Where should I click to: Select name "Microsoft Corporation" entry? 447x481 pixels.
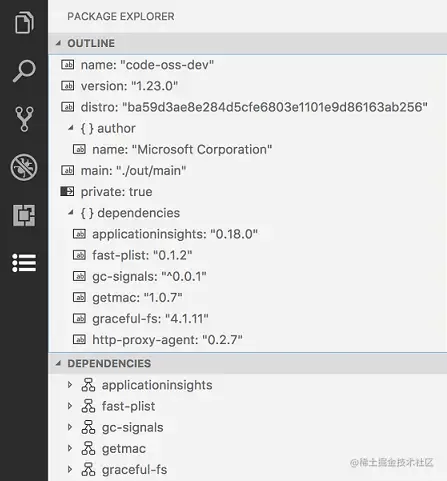point(247,149)
